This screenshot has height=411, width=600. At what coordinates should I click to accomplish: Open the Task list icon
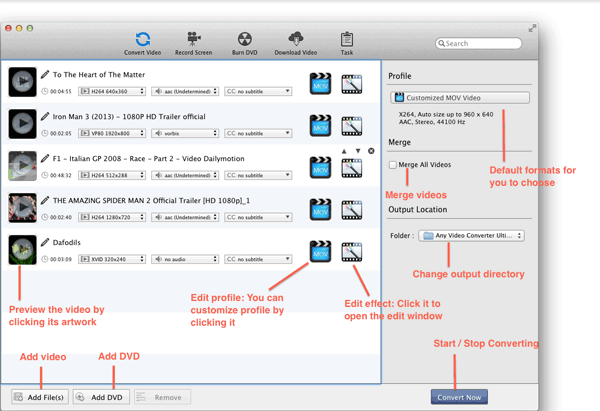tap(346, 42)
